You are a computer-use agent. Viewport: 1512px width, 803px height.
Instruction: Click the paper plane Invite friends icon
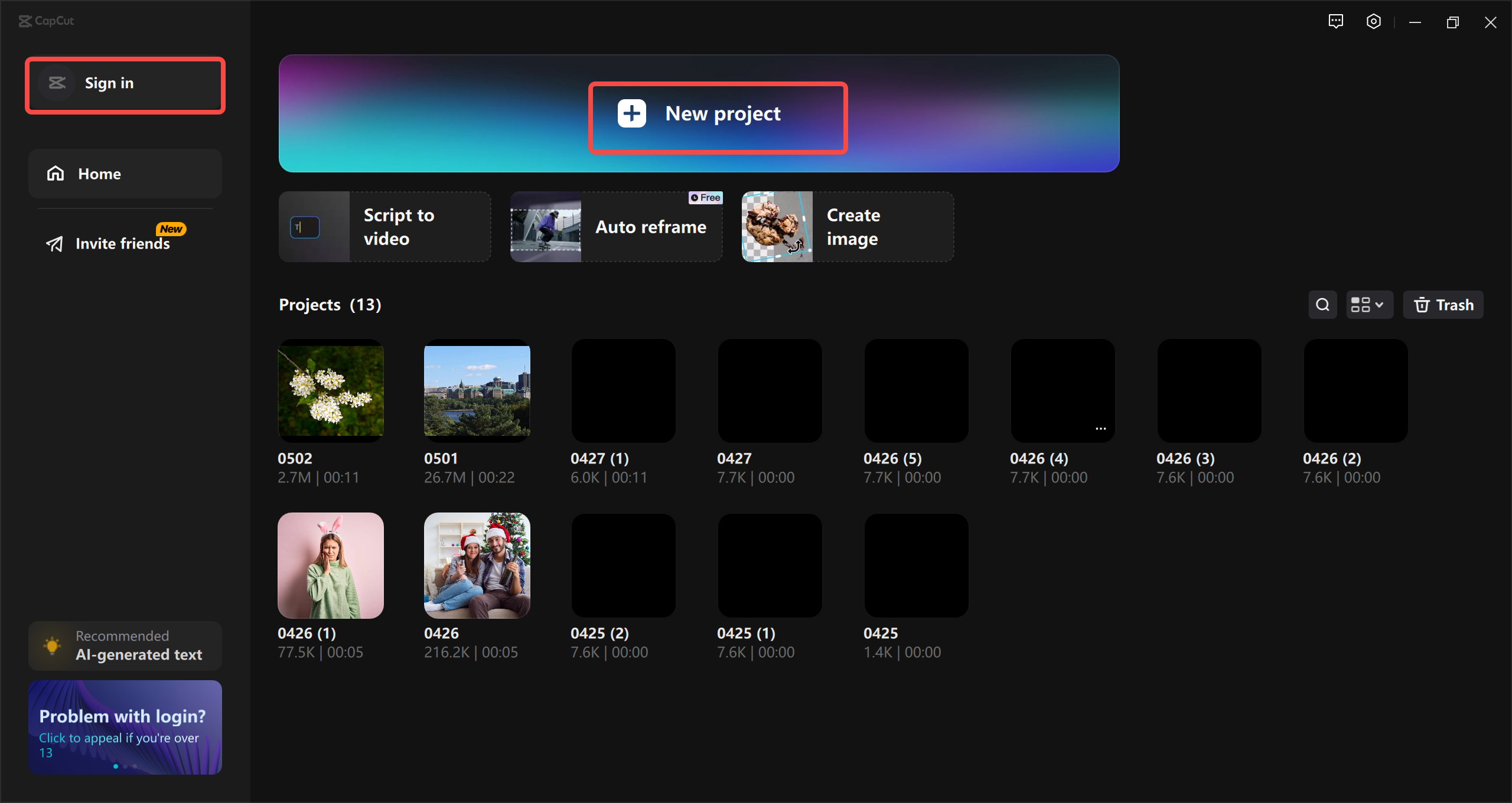(x=55, y=244)
